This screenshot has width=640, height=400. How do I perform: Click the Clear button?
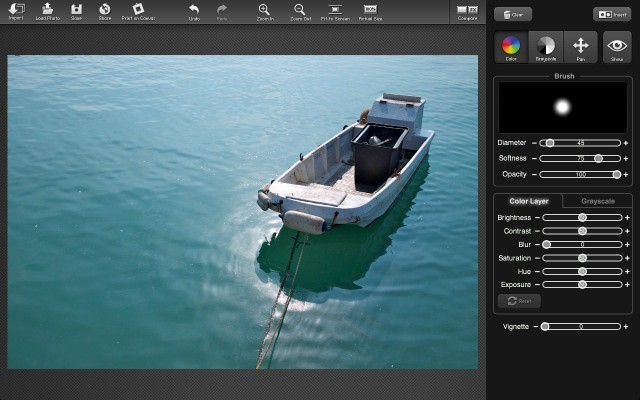pyautogui.click(x=513, y=14)
